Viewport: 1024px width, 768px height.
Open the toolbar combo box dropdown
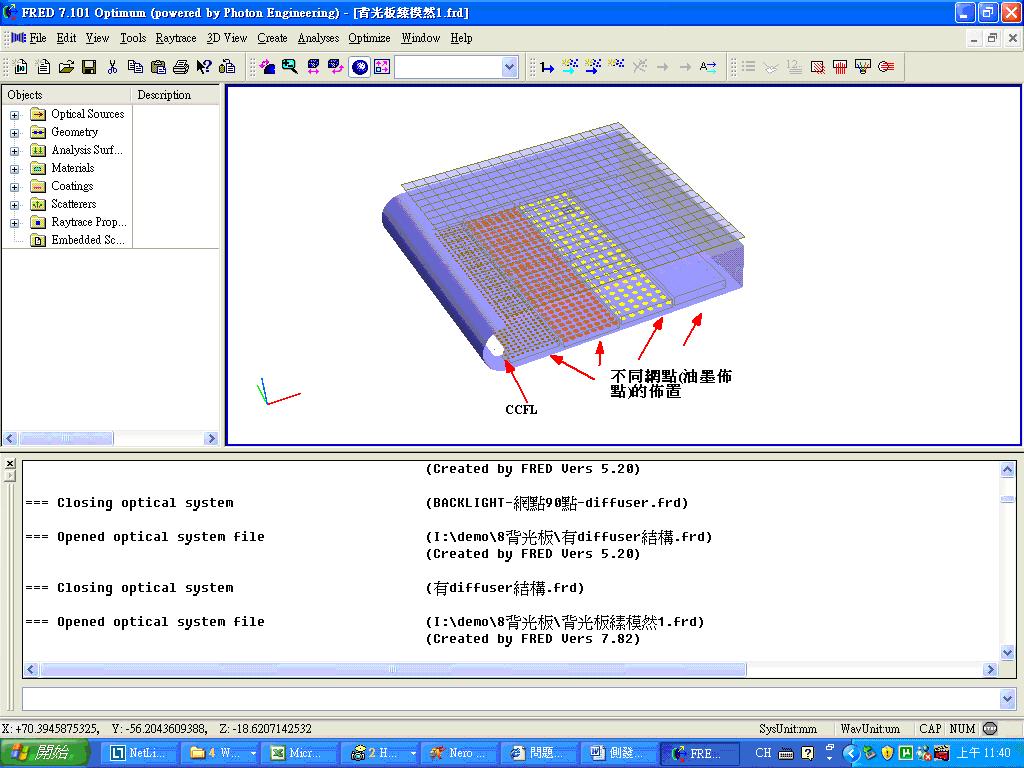(x=509, y=67)
